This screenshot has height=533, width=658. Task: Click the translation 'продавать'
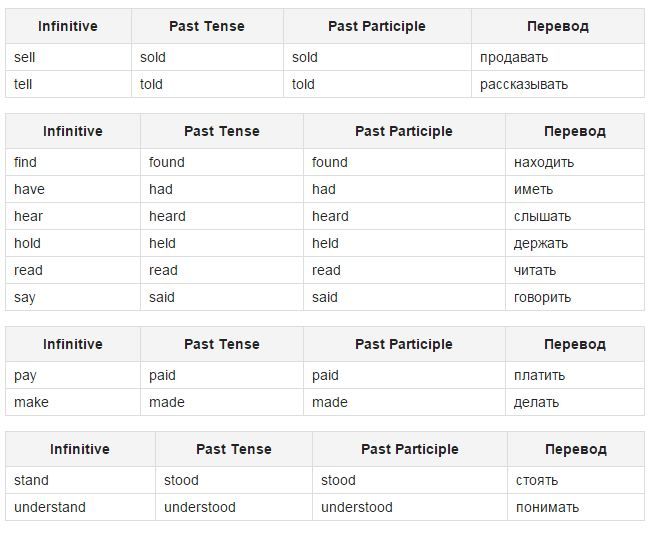point(514,57)
